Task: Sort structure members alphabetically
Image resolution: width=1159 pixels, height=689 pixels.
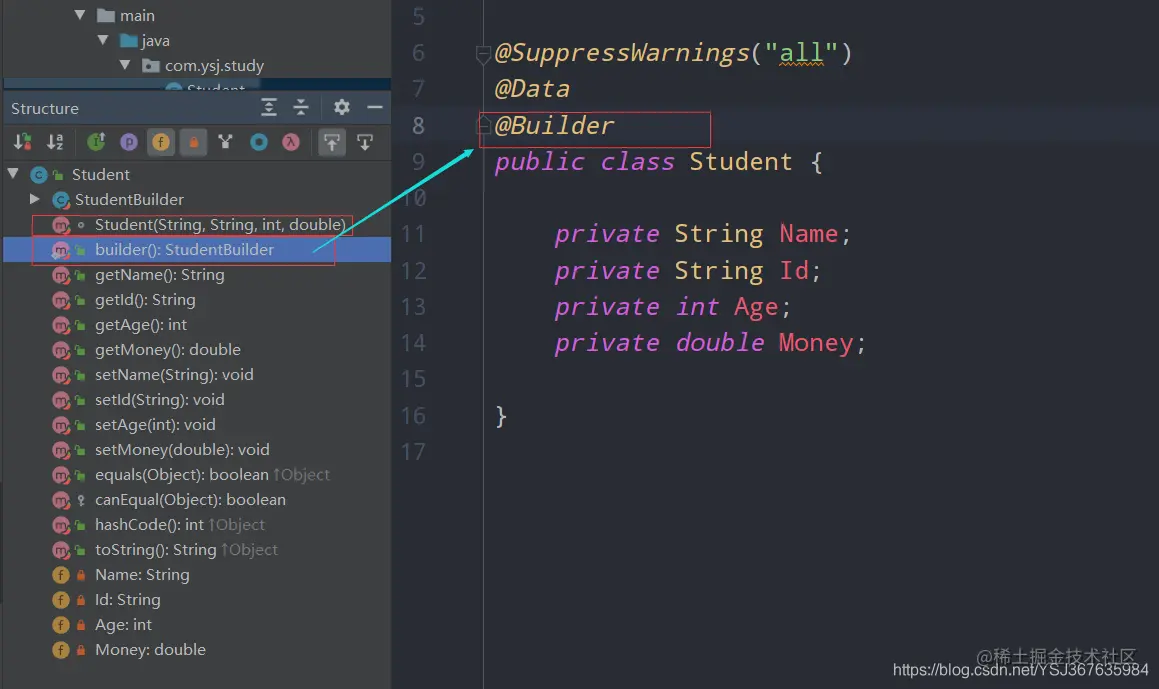Action: coord(55,141)
